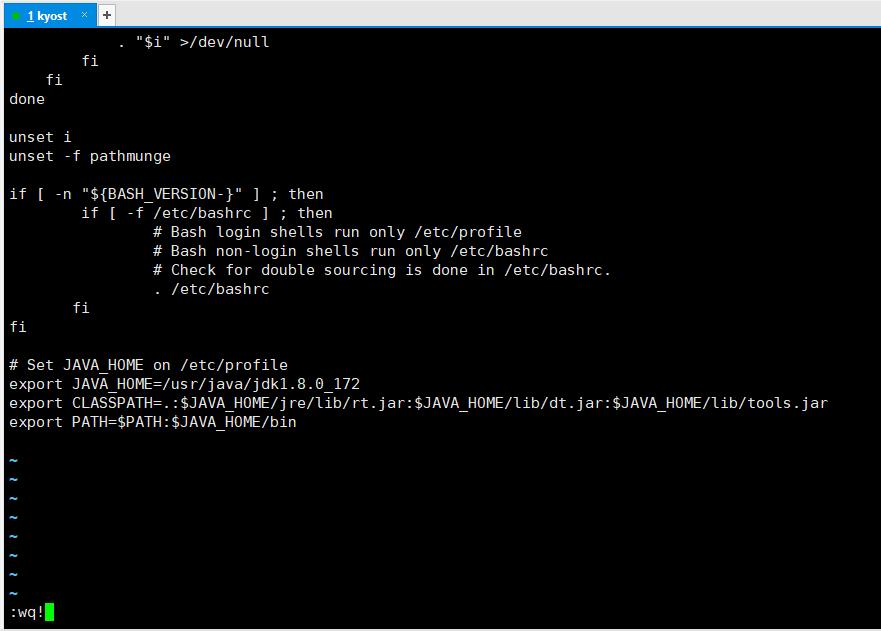The image size is (881, 631).
Task: Click the 'export PATH=$PATH:$JAVA_HOME/bin' line
Action: [x=153, y=423]
